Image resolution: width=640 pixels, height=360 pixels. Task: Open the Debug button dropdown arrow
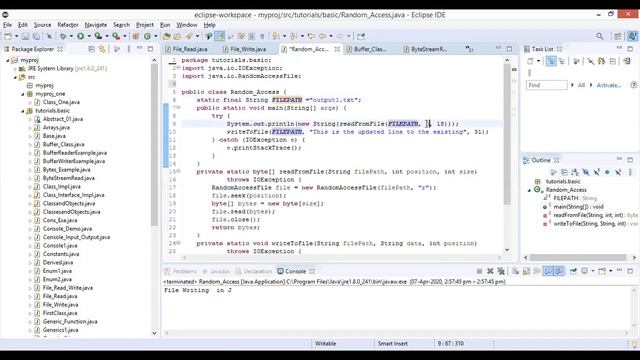(x=71, y=36)
